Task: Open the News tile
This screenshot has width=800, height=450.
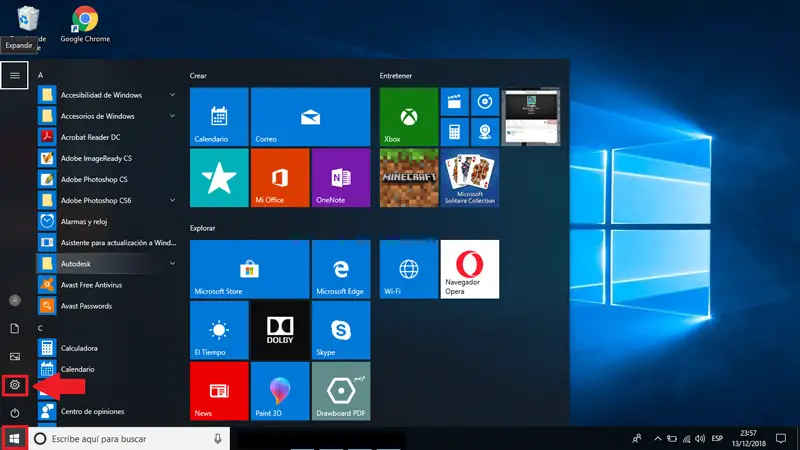Action: coord(219,391)
